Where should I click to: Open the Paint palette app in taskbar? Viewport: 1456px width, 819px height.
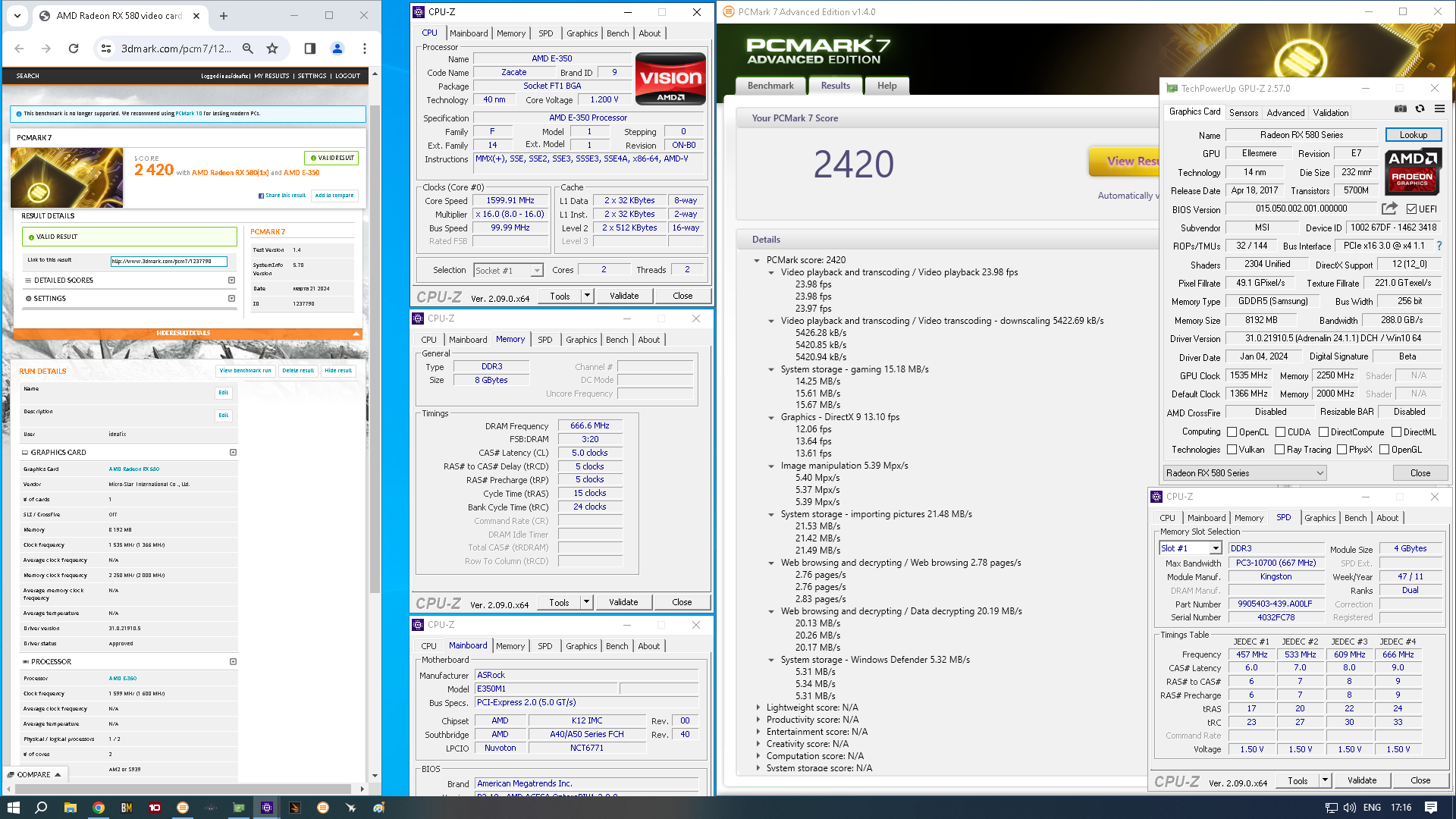(x=379, y=808)
